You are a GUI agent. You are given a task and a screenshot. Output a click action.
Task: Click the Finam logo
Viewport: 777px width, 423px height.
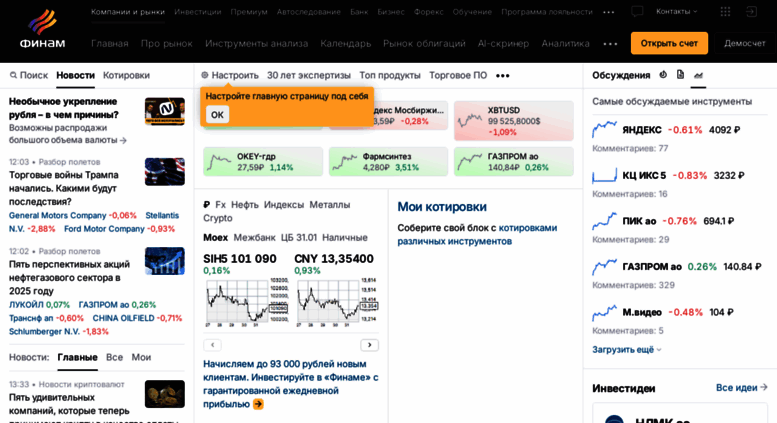(x=42, y=29)
